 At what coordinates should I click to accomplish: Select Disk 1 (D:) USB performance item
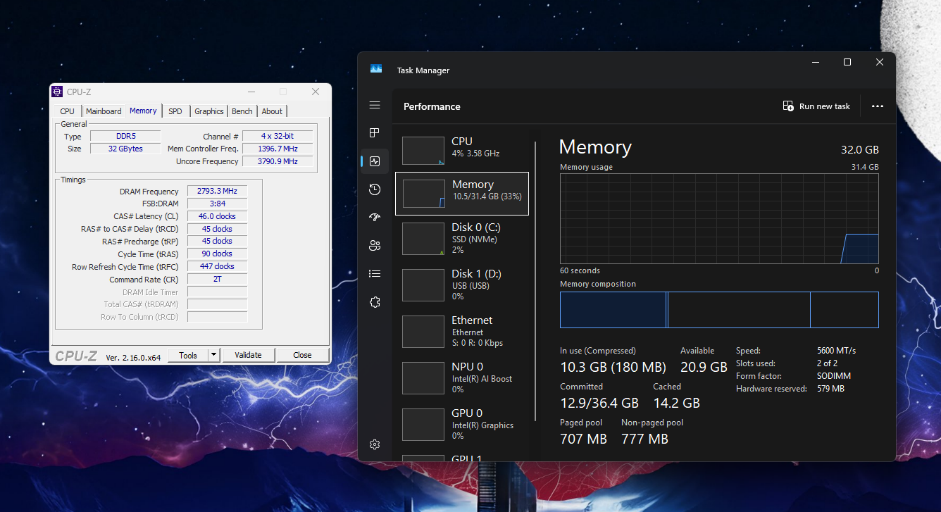click(x=462, y=286)
